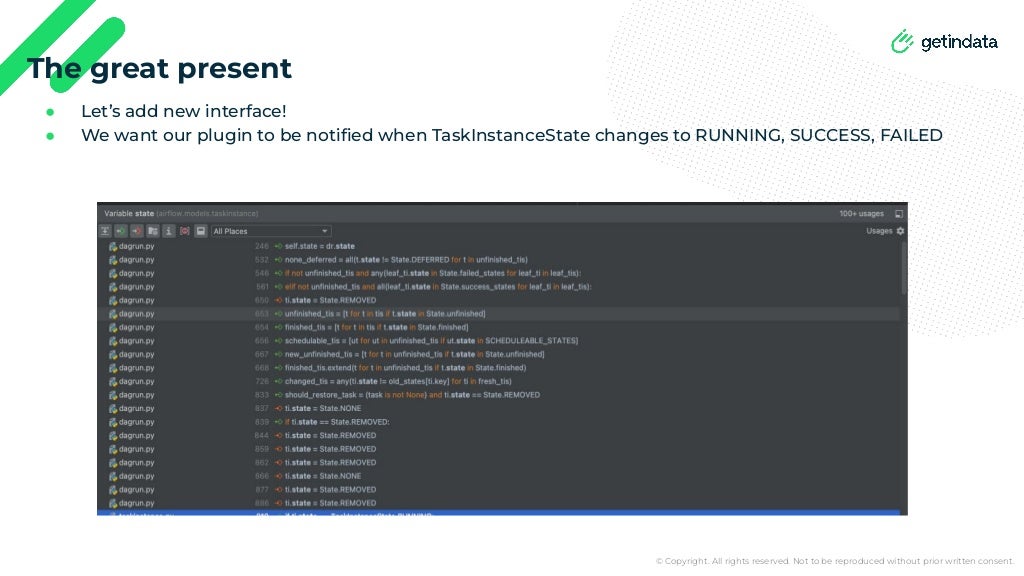Click the usages list vertical scrollbar
This screenshot has width=1024, height=576.
pyautogui.click(x=903, y=268)
